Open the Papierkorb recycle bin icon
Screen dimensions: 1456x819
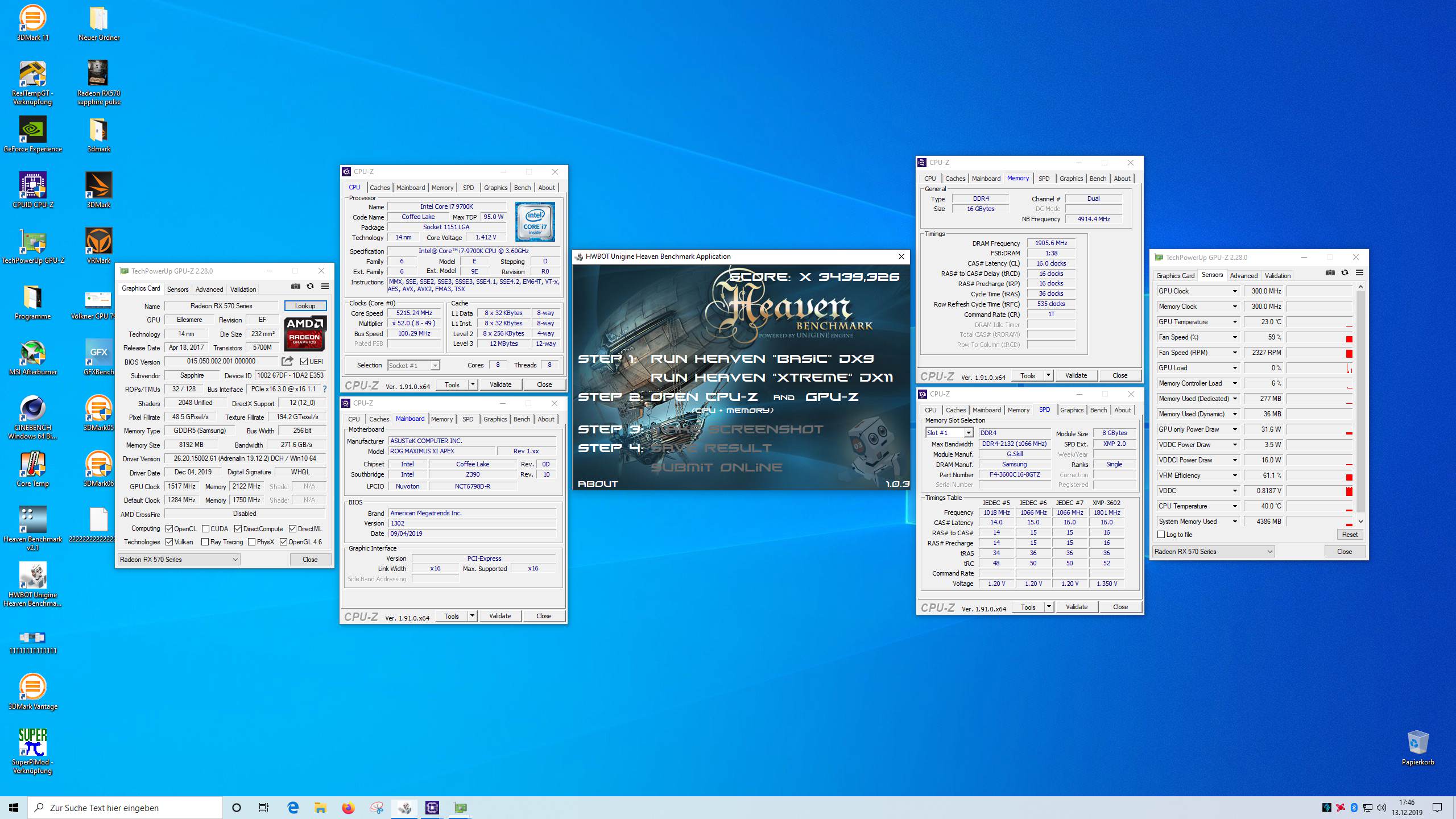[1418, 748]
